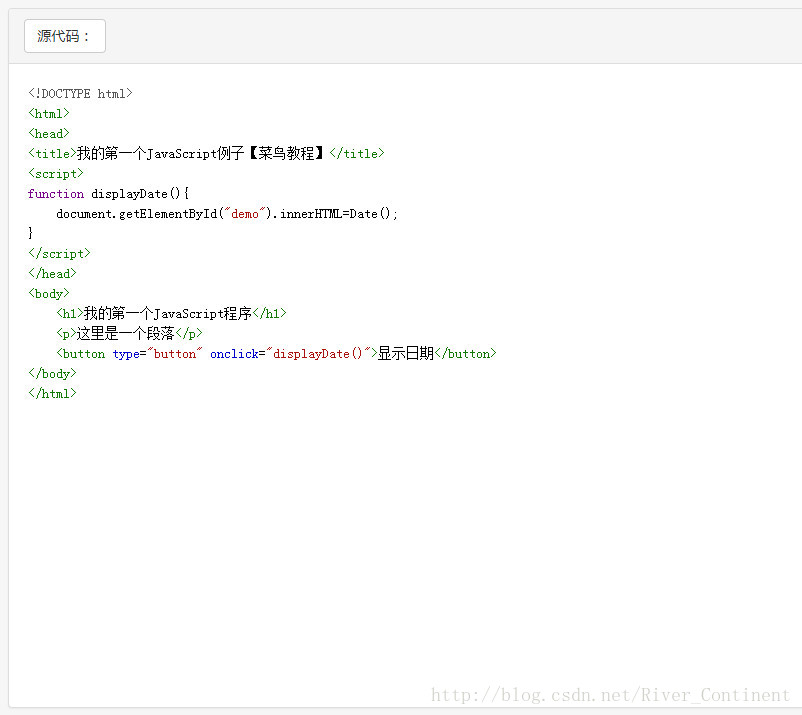This screenshot has height=715, width=802.
Task: Click the <!DOCTYPE html> line
Action: pos(80,94)
